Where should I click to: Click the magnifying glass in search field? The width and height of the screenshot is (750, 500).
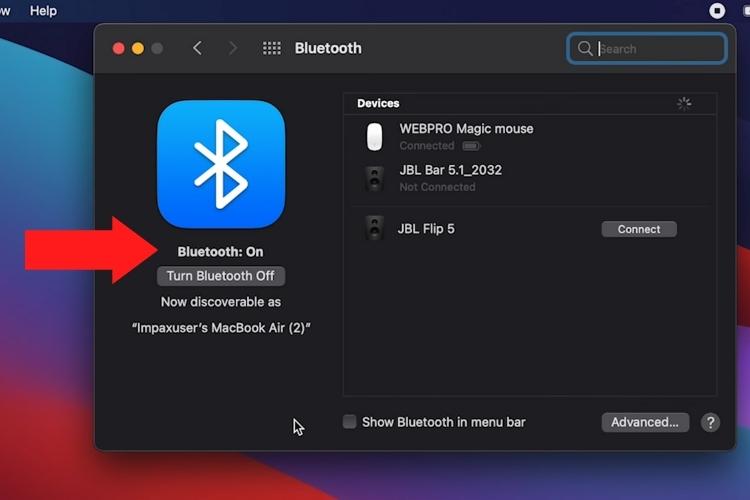point(585,48)
